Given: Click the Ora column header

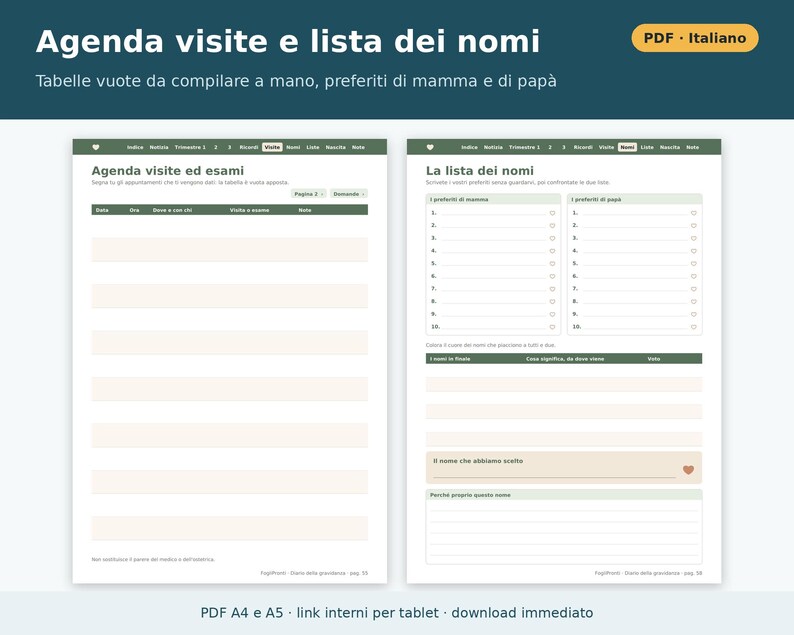Looking at the screenshot, I should [134, 210].
